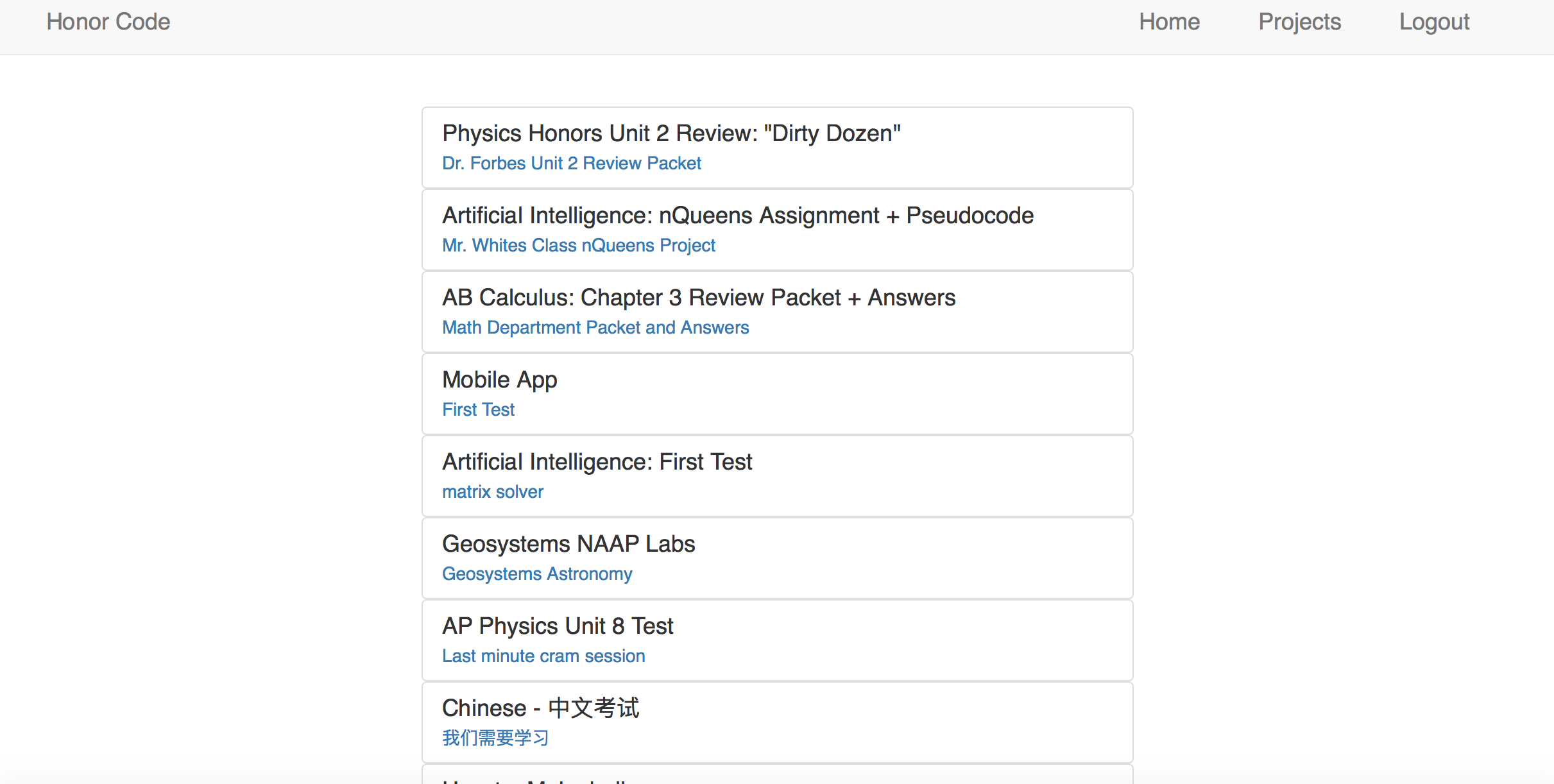Select the Physics Honors Unit 2 Review card title
Viewport: 1554px width, 784px height.
[671, 133]
